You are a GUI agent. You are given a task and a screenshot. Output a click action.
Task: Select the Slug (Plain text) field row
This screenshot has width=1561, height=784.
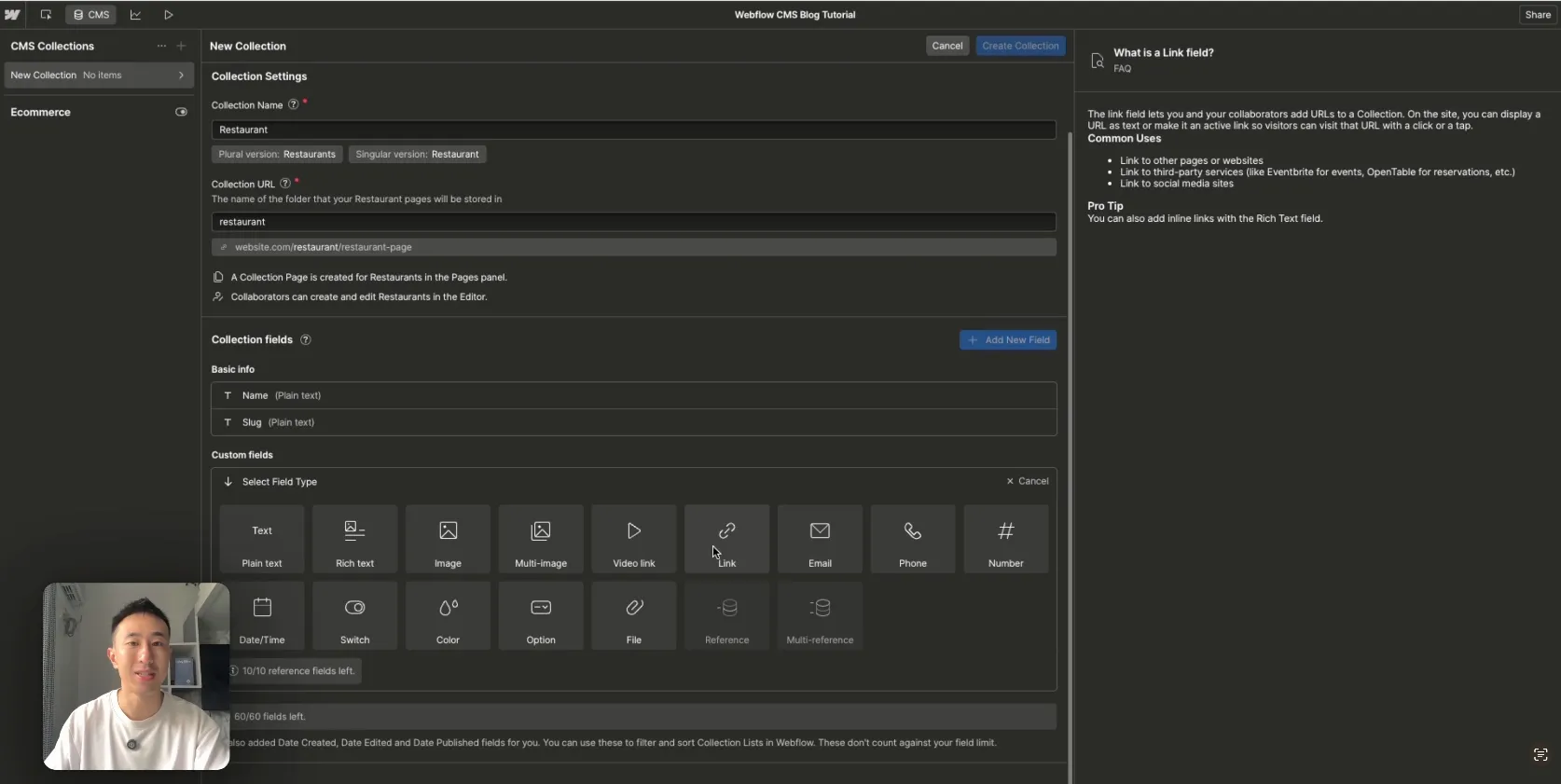point(634,422)
